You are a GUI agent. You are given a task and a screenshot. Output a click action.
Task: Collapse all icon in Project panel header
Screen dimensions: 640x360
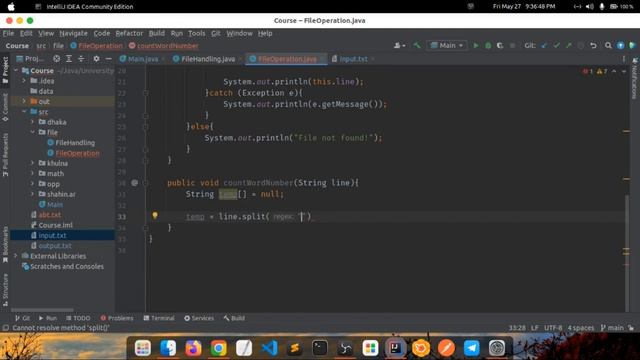(81, 59)
